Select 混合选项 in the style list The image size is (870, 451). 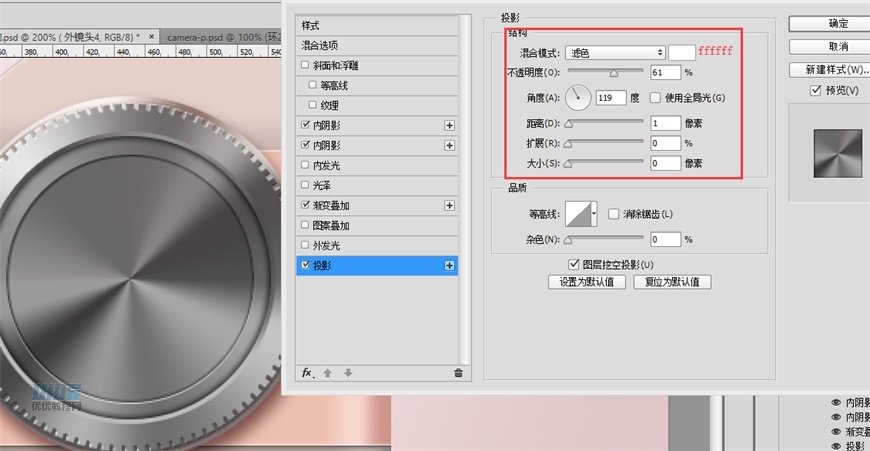(x=377, y=45)
